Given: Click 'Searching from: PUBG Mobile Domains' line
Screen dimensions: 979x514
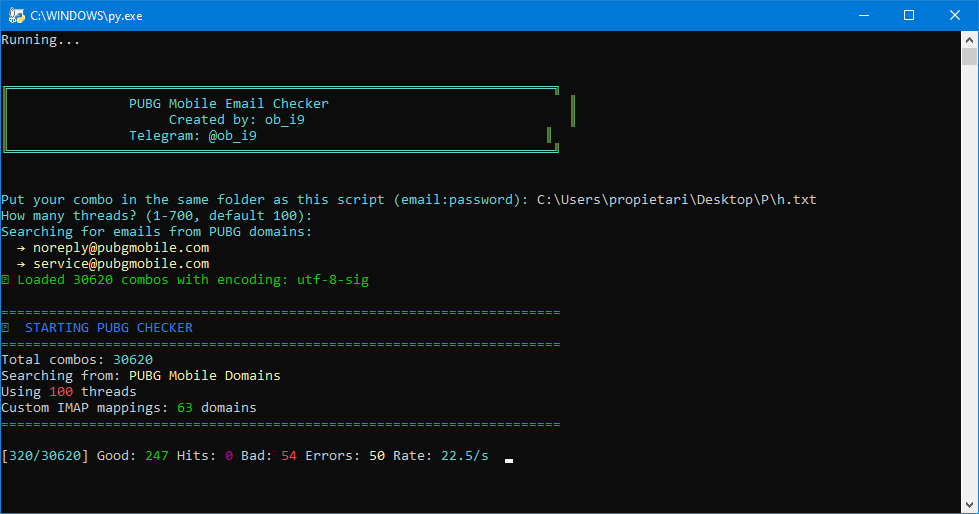Looking at the screenshot, I should pyautogui.click(x=141, y=376).
